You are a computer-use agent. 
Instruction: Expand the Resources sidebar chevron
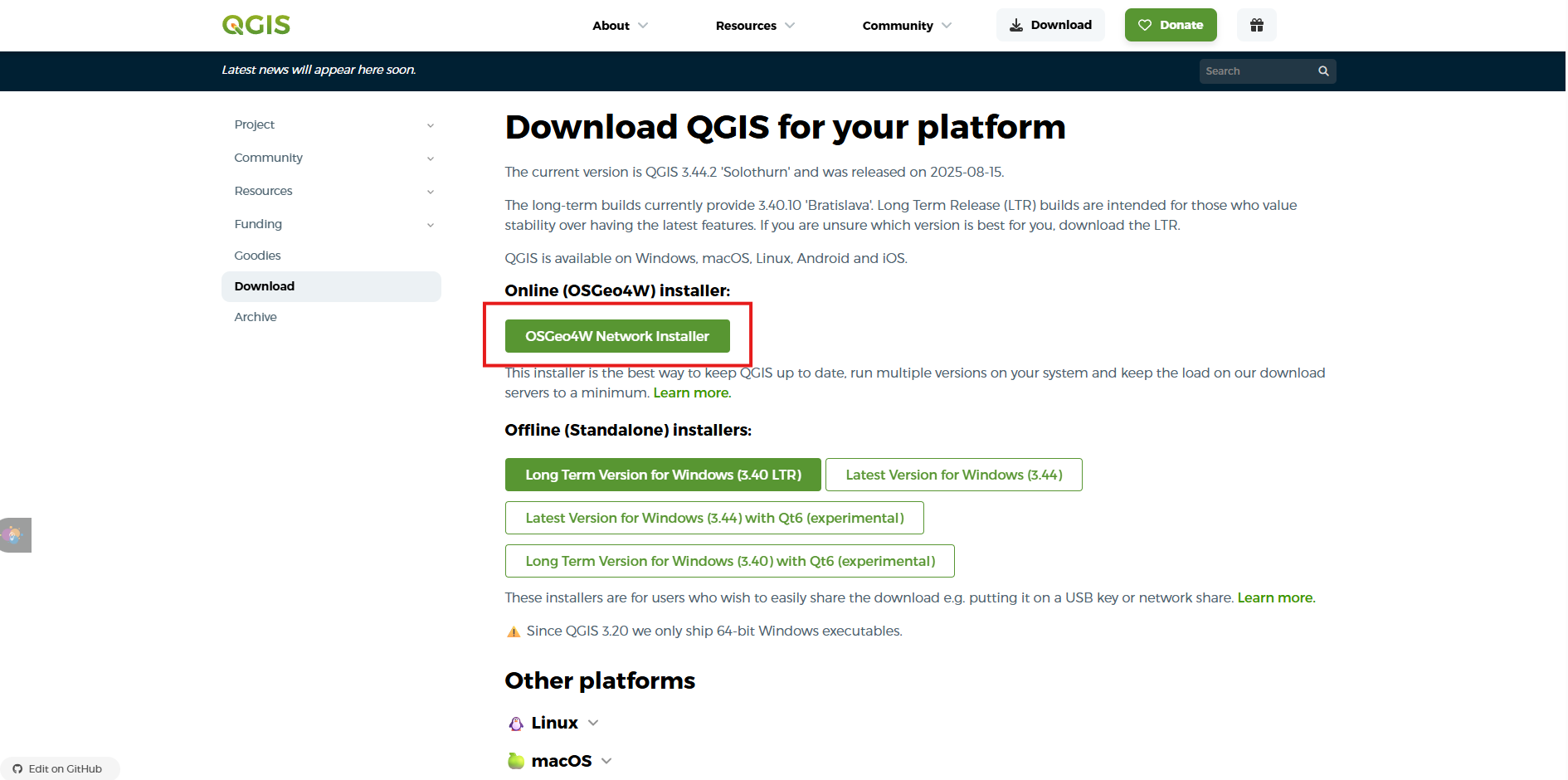pyautogui.click(x=431, y=192)
